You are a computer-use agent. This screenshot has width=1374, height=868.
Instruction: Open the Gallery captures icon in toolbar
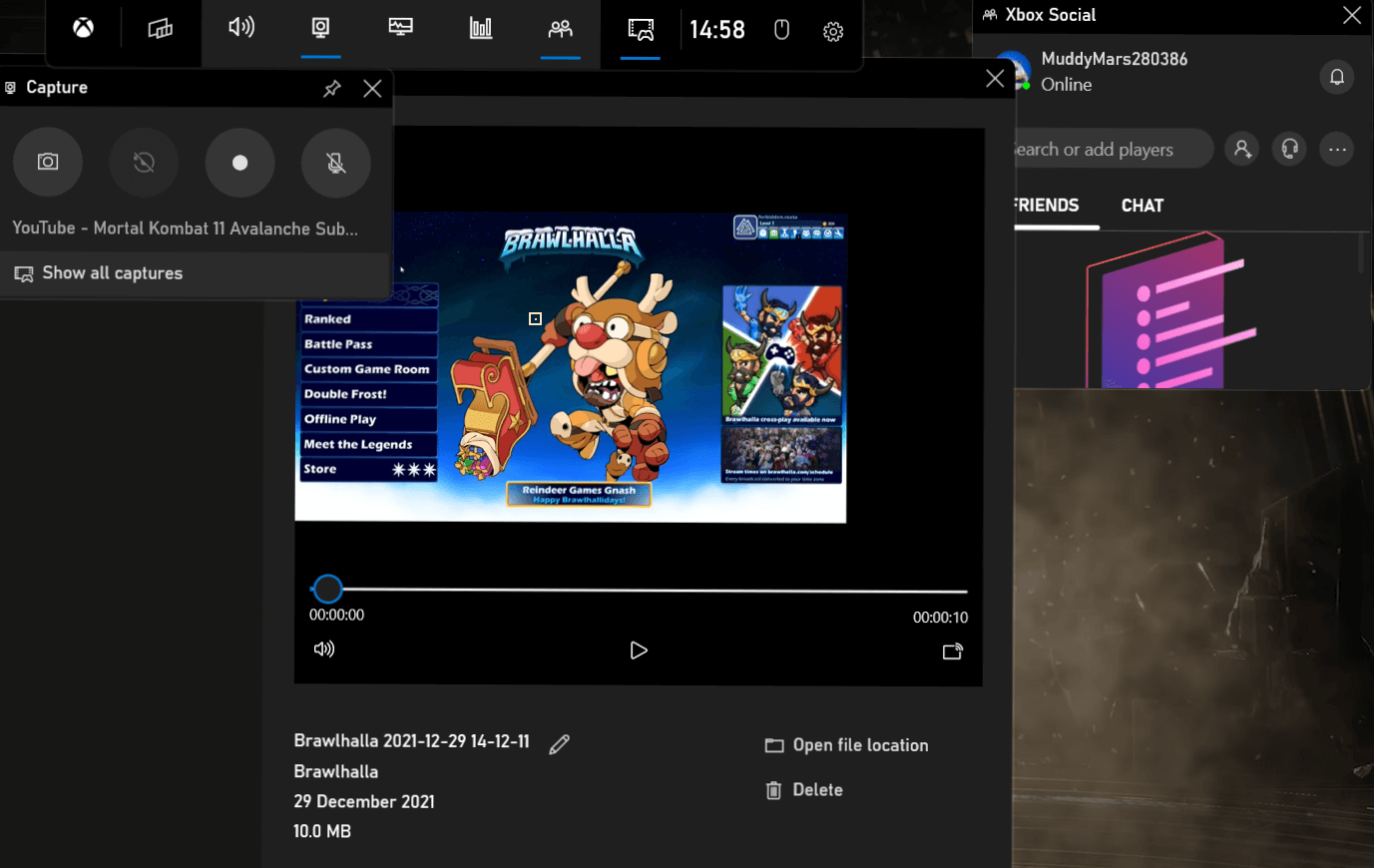tap(640, 30)
